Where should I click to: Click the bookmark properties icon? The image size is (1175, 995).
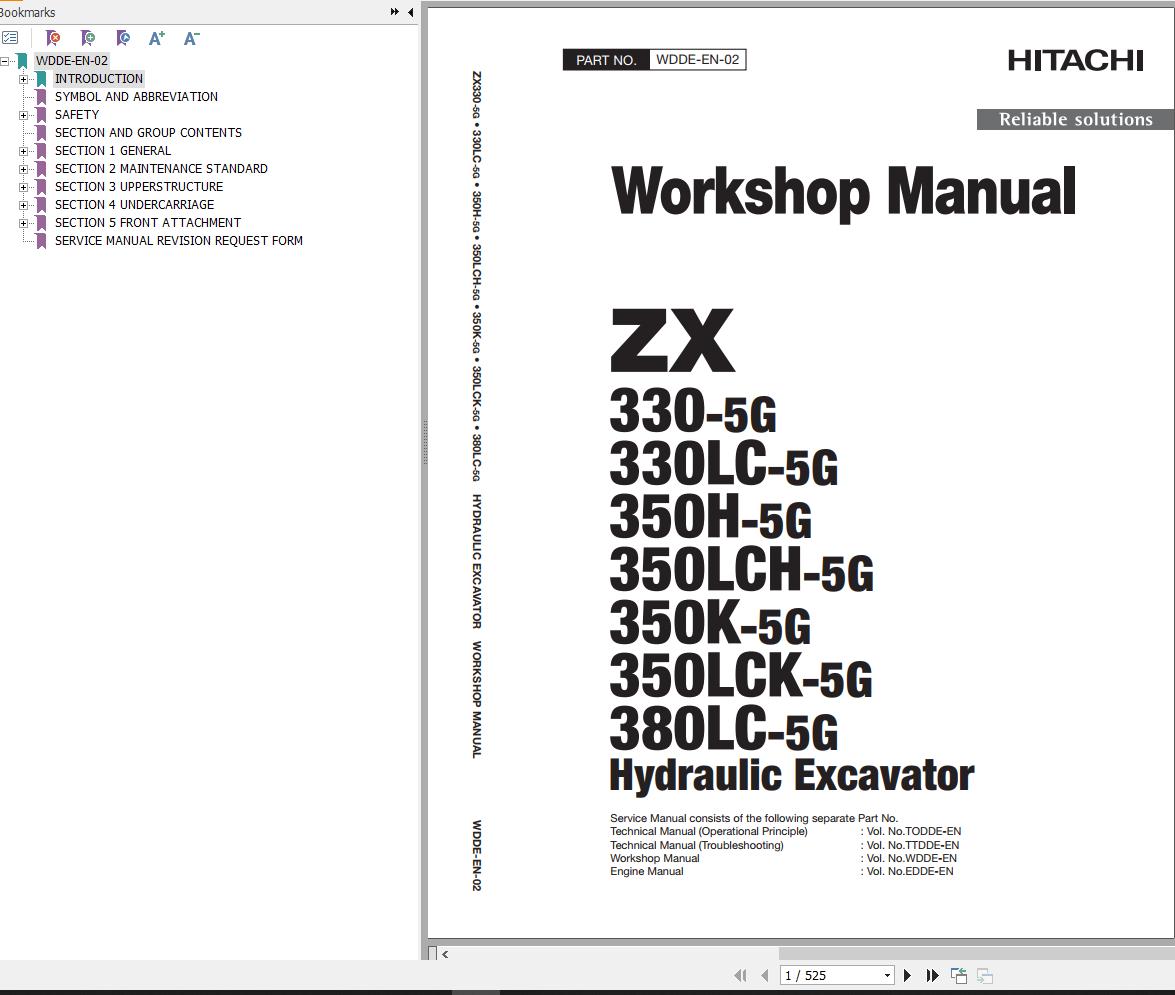click(x=123, y=37)
